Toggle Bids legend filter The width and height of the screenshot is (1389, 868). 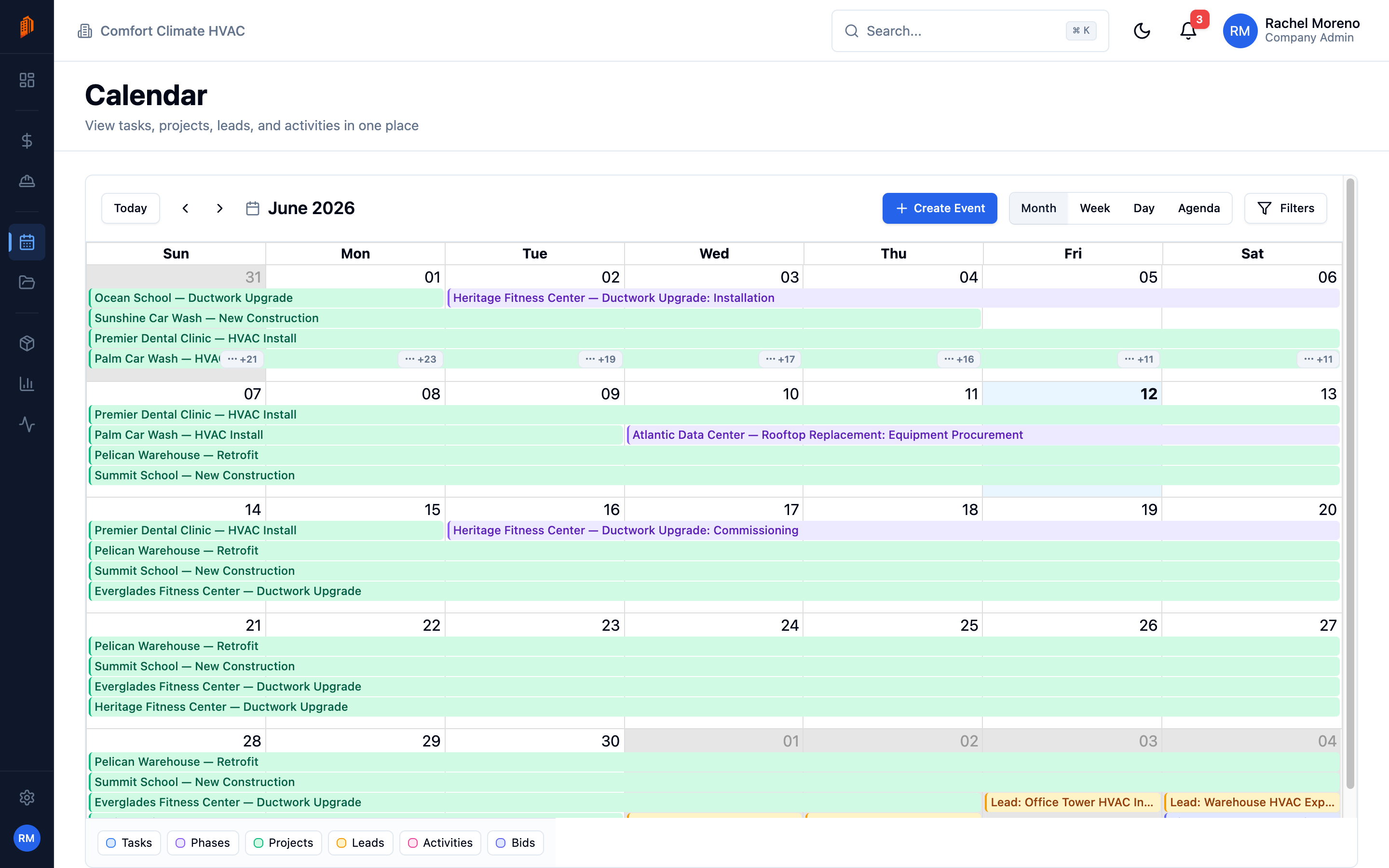point(516,843)
